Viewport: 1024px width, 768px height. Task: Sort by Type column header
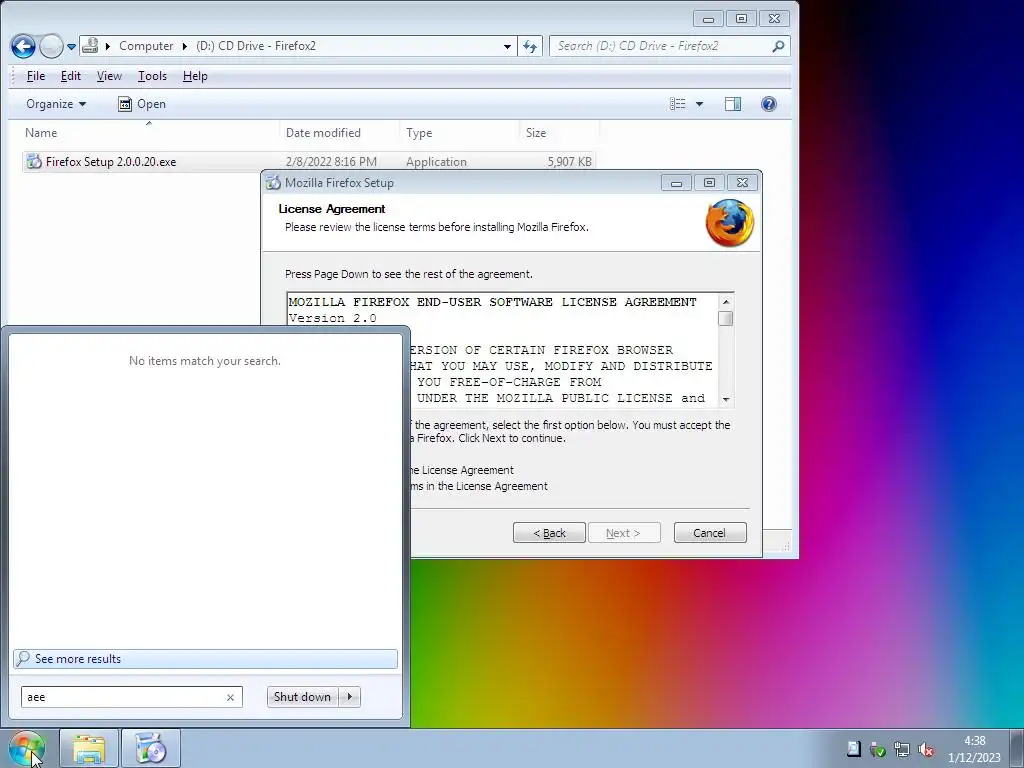(460, 133)
